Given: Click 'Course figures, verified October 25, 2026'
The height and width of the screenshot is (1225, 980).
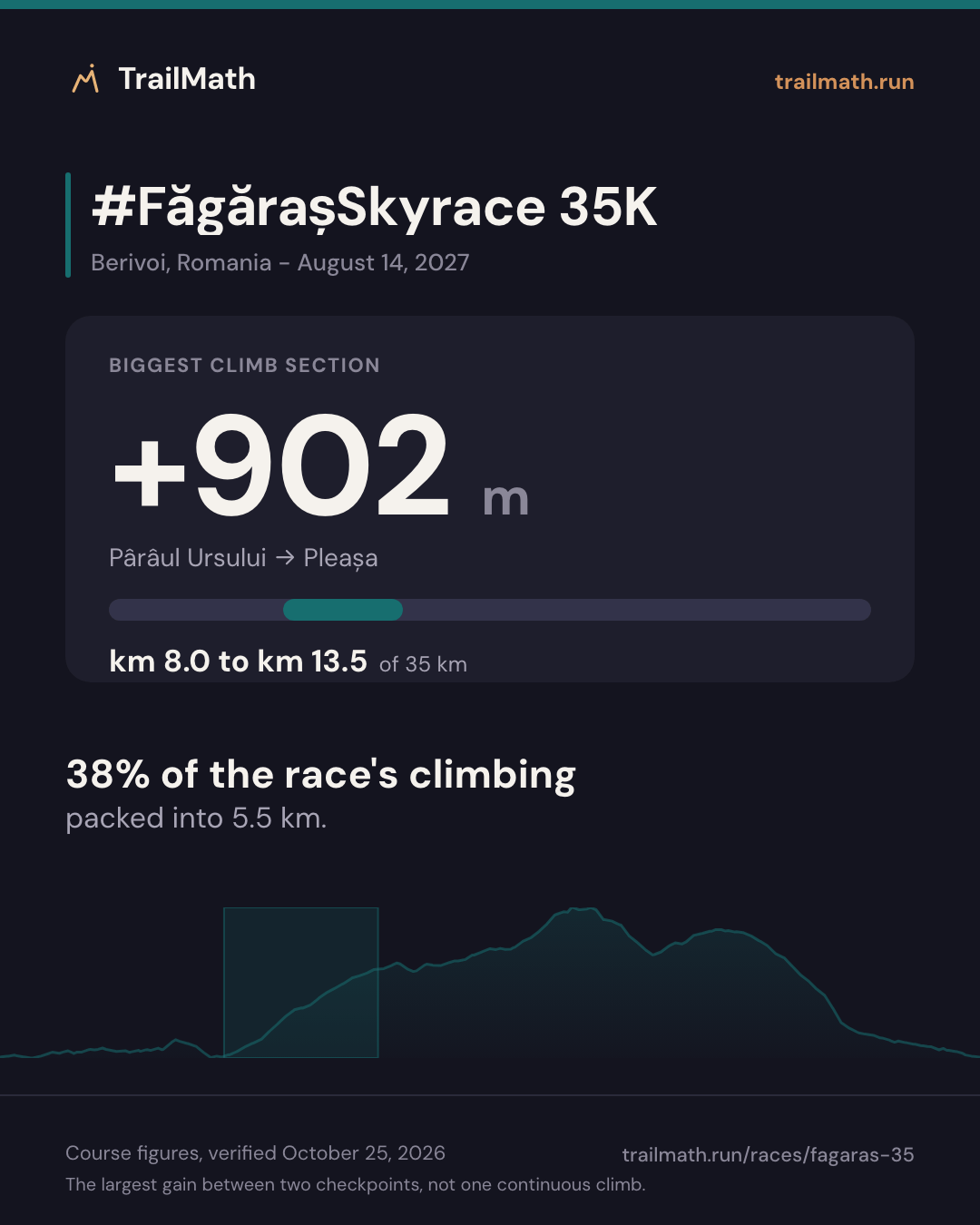Looking at the screenshot, I should coord(255,1153).
